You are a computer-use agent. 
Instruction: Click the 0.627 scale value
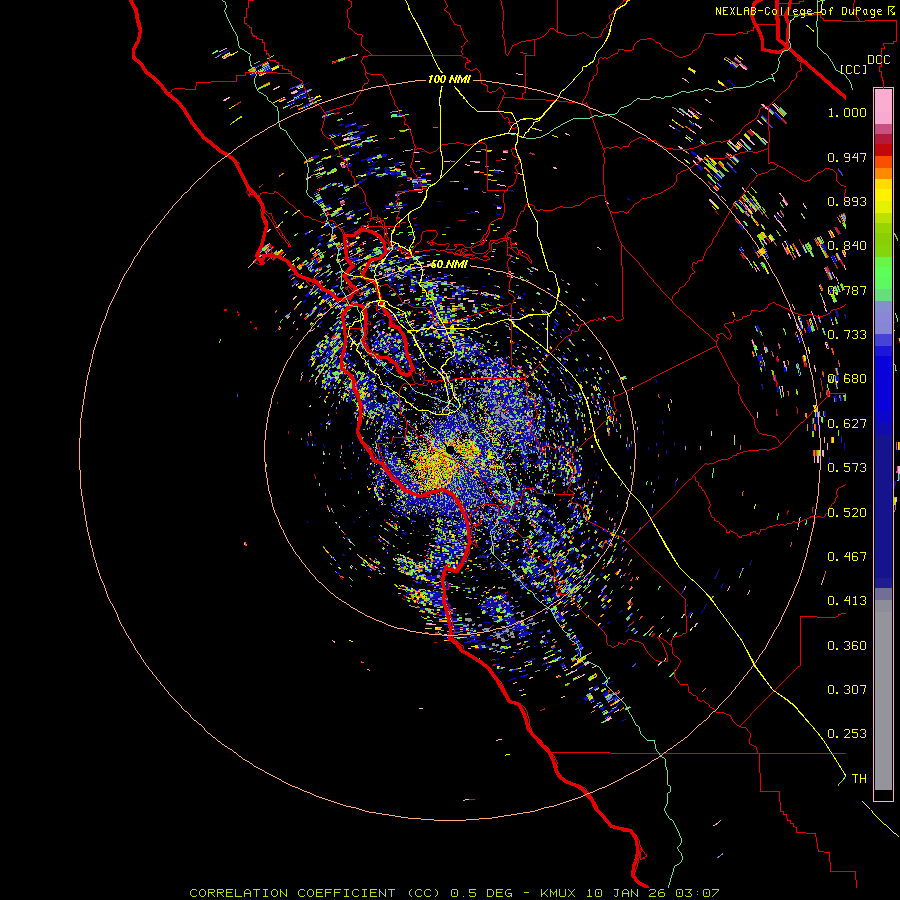(847, 424)
